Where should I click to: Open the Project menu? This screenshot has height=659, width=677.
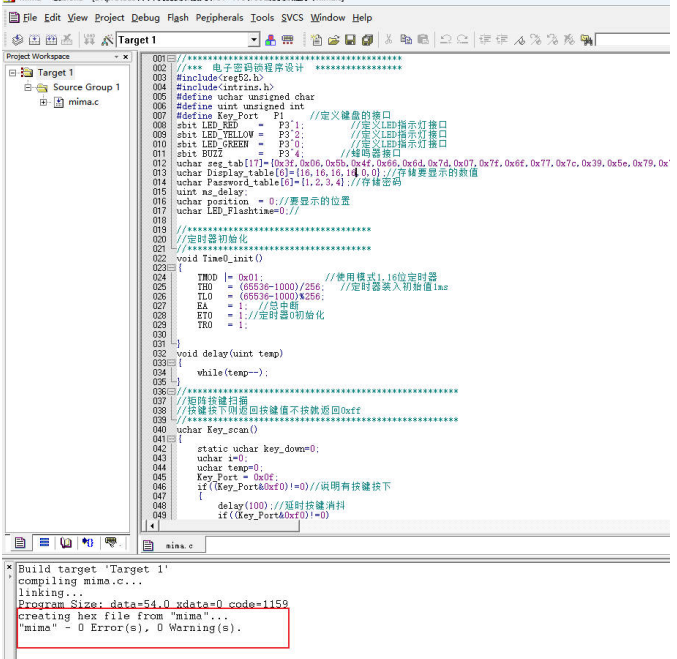pyautogui.click(x=109, y=17)
